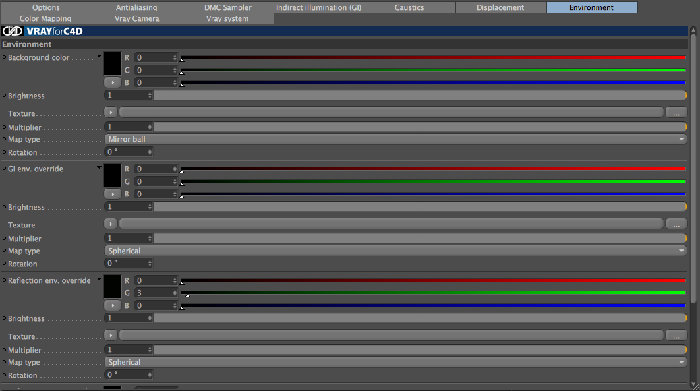Image resolution: width=700 pixels, height=391 pixels.
Task: Click the GI env. override green slider
Action: (433, 182)
